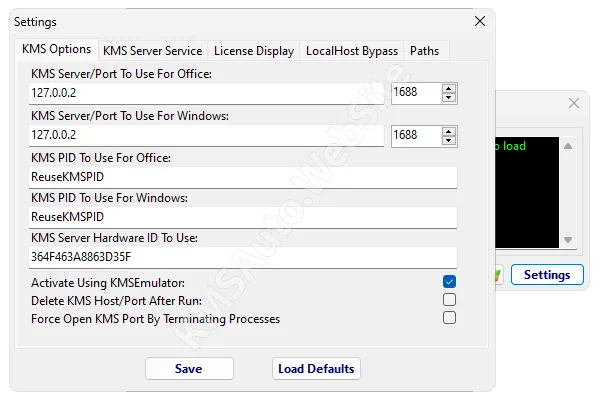Open the KMS Server Service tab

coord(153,51)
